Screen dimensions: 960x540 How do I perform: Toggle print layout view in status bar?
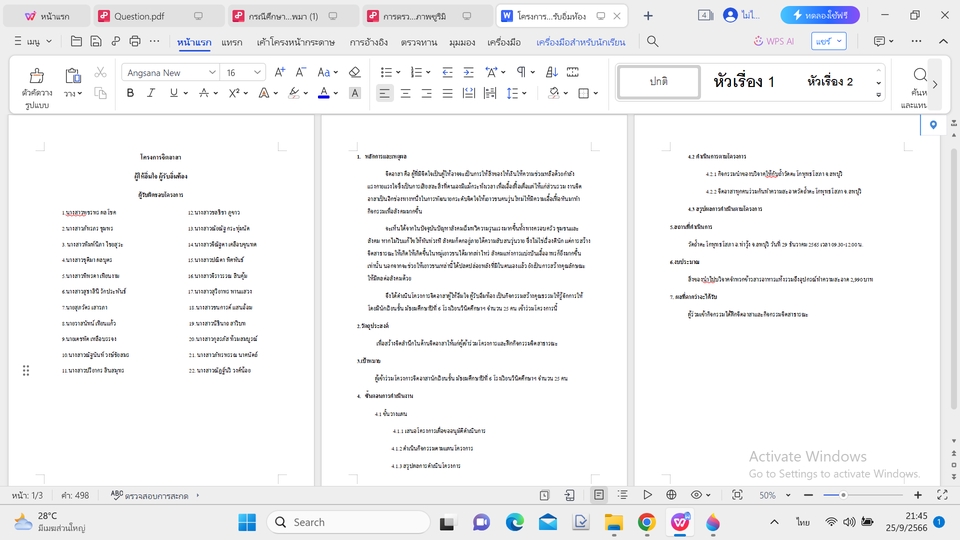[x=599, y=495]
